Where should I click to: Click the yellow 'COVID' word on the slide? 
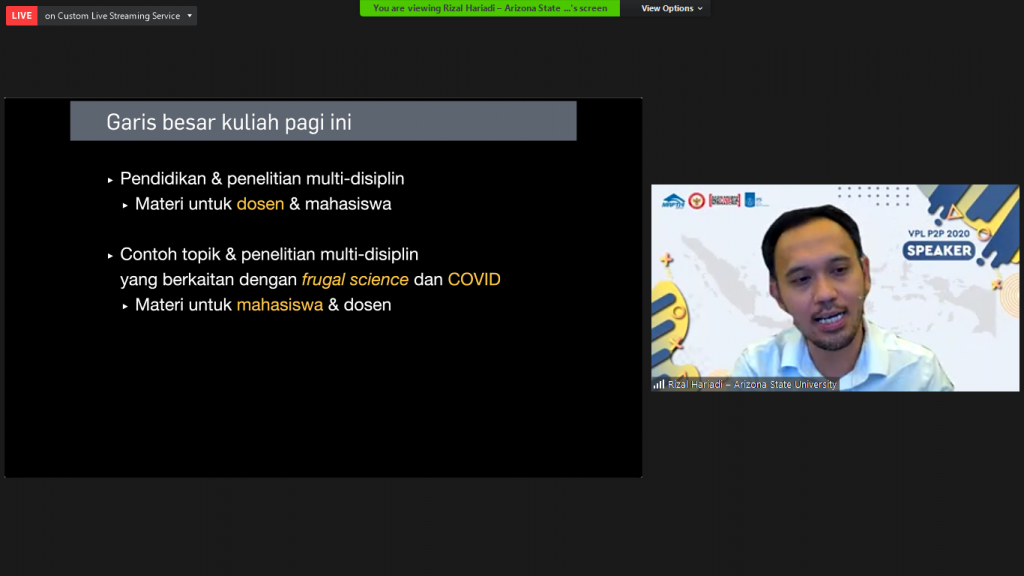click(474, 280)
